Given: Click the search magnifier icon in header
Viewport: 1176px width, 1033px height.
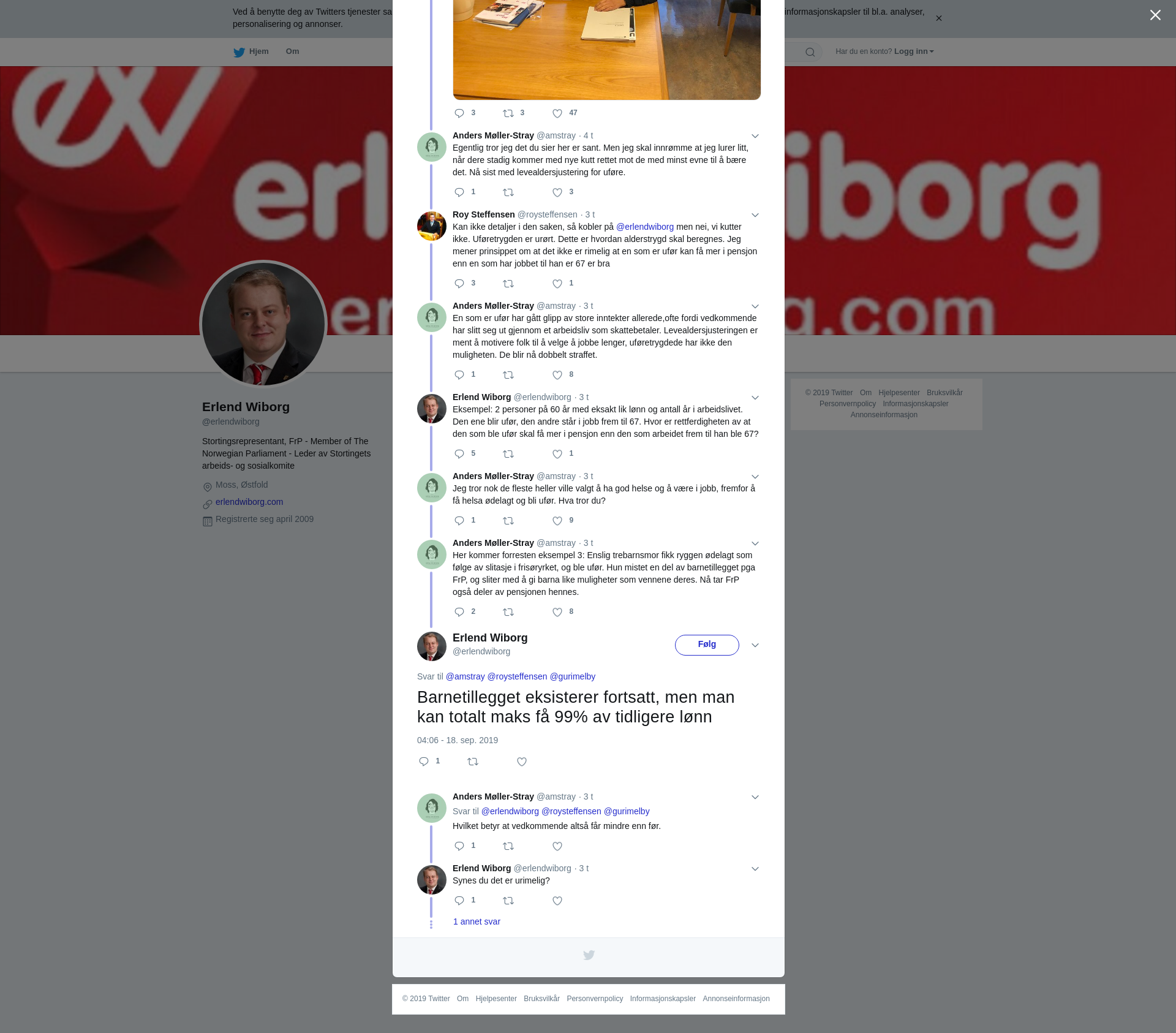Looking at the screenshot, I should (x=810, y=52).
